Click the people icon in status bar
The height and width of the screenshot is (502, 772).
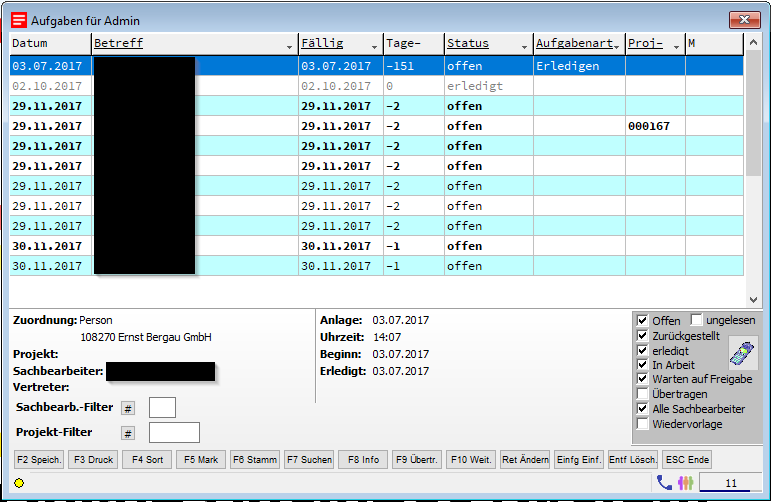(x=685, y=483)
